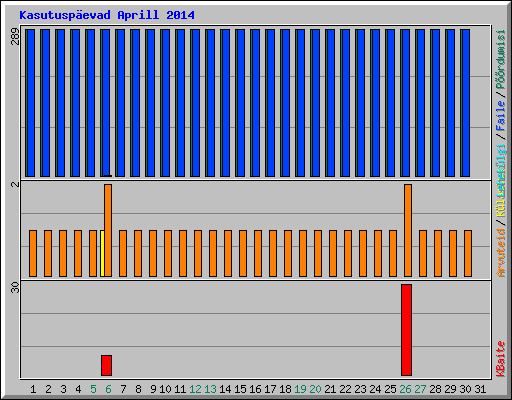Click the 289 maximum value axis label
Viewport: 512px width, 400px height.
15,37
